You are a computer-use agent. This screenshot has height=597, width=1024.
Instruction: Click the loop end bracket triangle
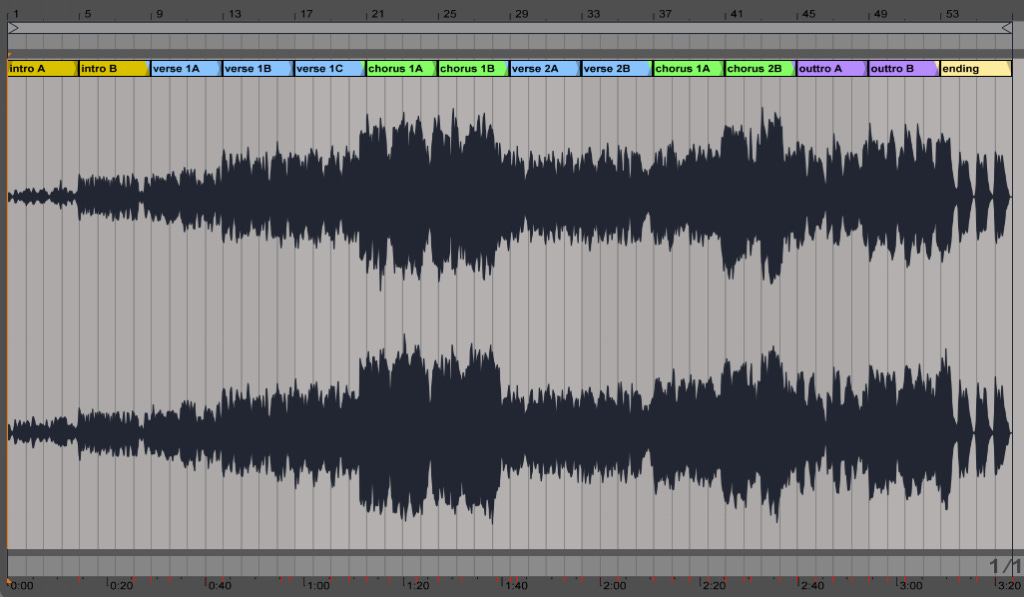[1006, 28]
